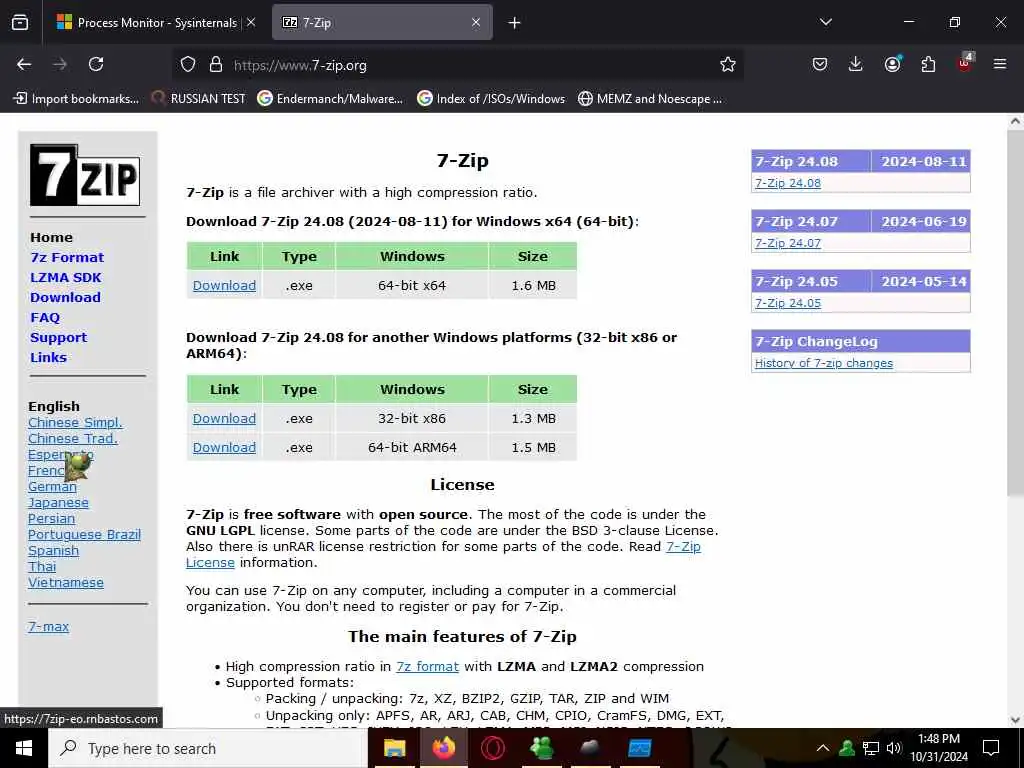Switch to Process Monitor - Sysinternals tab
Image resolution: width=1024 pixels, height=768 pixels.
tap(156, 22)
